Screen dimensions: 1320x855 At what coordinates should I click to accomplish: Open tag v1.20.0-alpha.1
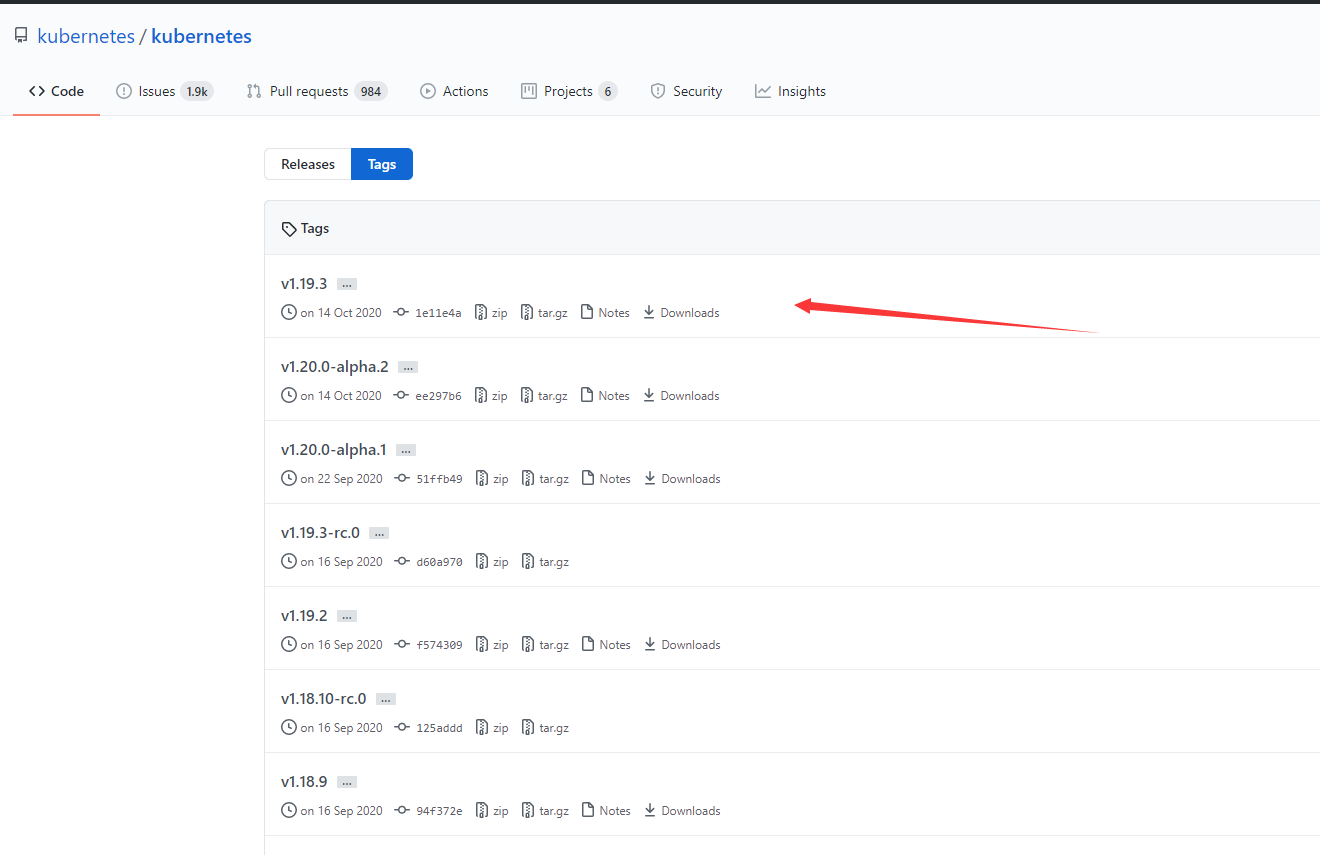(x=334, y=450)
